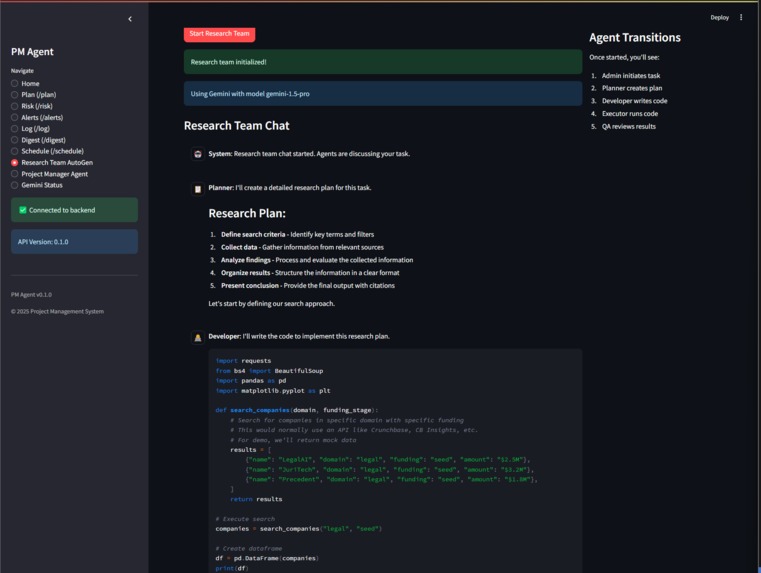
Task: Click the System avatar icon in chat
Action: pyautogui.click(x=198, y=154)
